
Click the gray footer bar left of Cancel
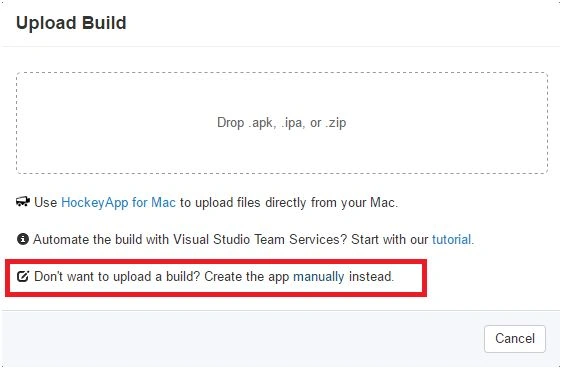pyautogui.click(x=242, y=339)
